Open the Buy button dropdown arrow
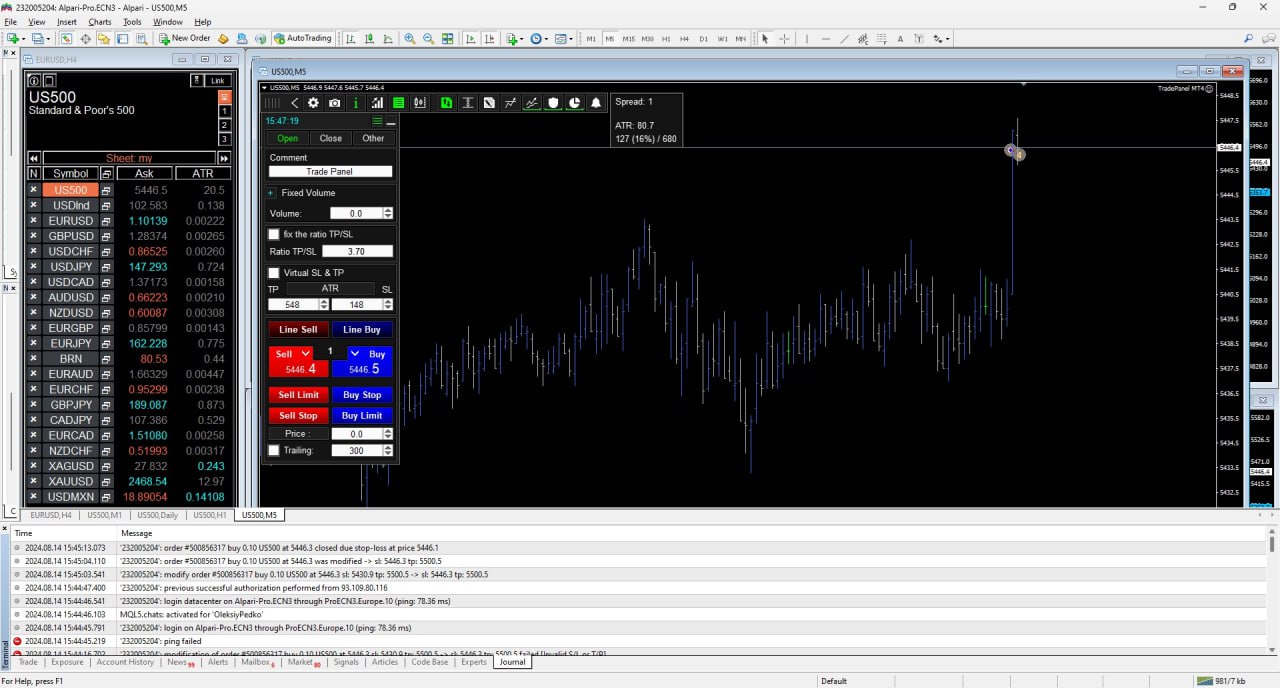 pos(356,353)
